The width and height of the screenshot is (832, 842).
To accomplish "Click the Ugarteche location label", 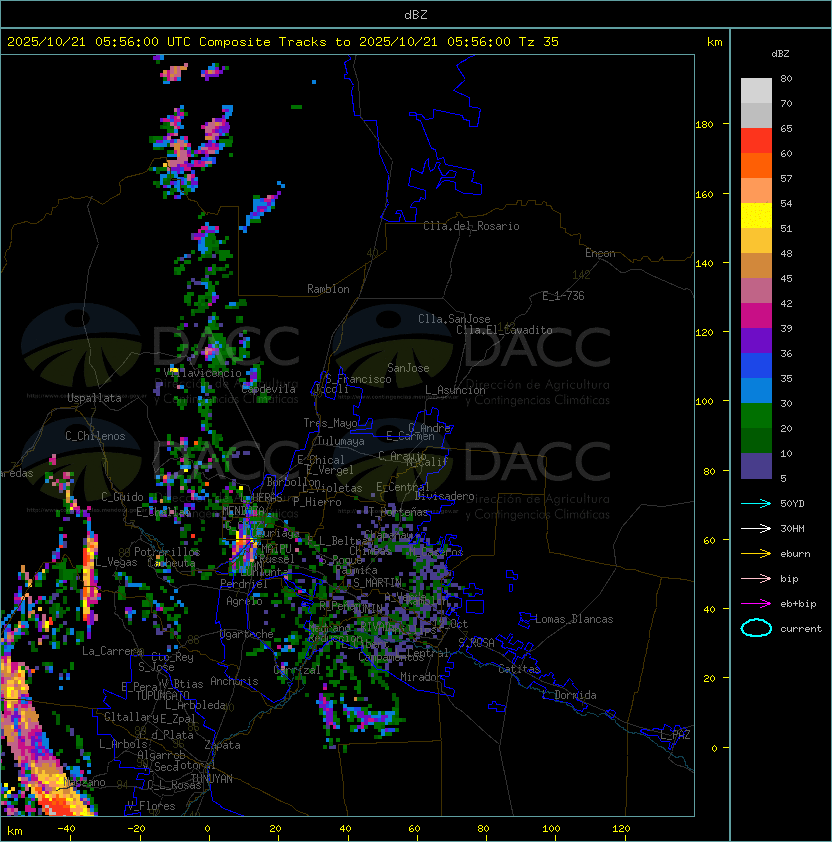I will click(247, 634).
